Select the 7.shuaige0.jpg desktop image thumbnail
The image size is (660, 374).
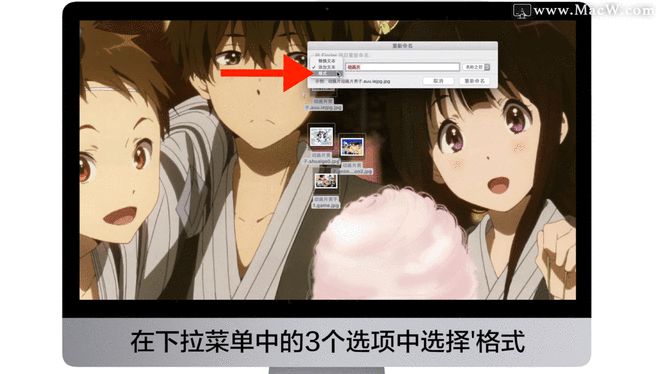pos(321,136)
